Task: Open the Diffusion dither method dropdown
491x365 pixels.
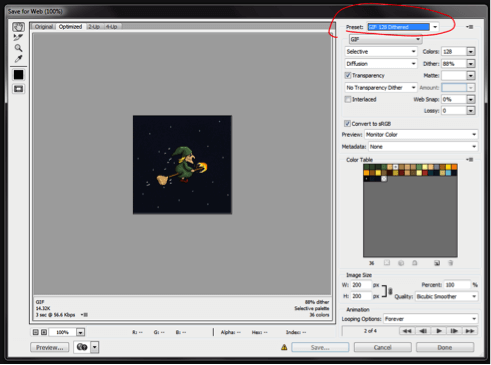Action: (x=381, y=64)
